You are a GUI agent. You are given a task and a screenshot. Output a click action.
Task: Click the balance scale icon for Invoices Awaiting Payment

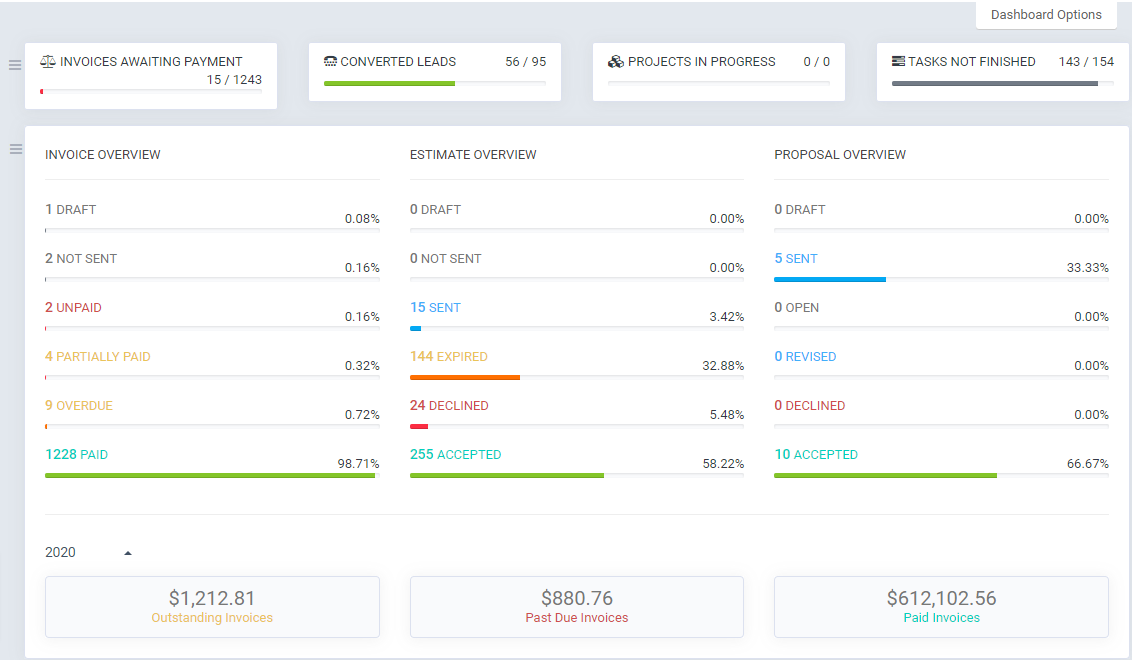coord(48,62)
